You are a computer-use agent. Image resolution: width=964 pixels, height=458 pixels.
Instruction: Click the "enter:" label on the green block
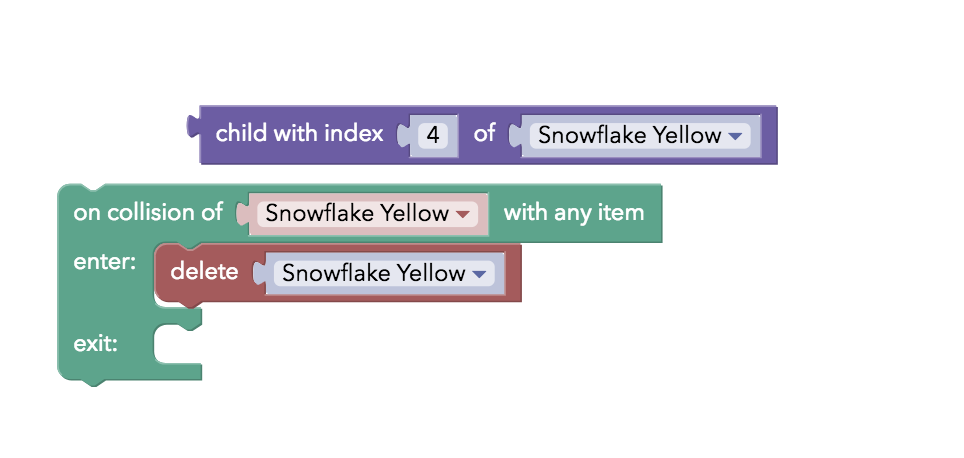[x=105, y=263]
